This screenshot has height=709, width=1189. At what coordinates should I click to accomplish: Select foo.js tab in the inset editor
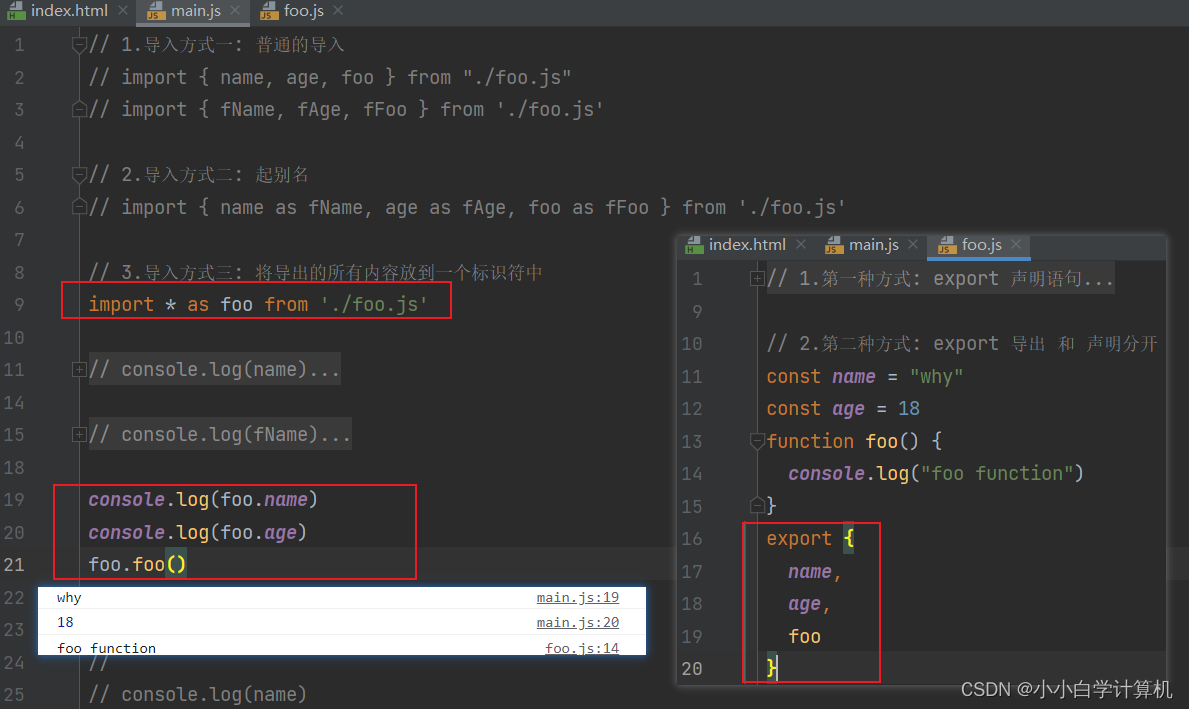tap(981, 245)
